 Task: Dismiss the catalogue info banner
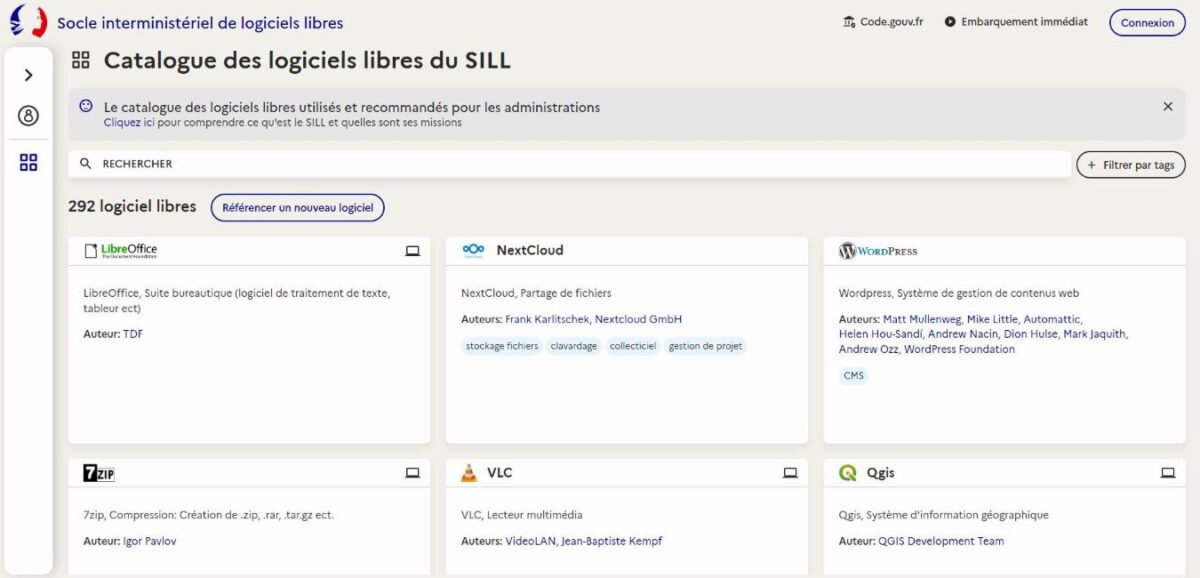[1167, 106]
